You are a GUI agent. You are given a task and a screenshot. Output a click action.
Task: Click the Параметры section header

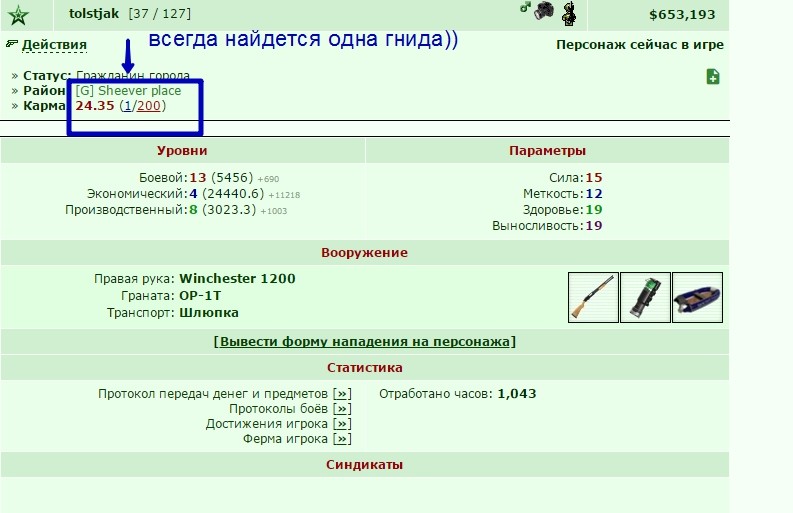[x=547, y=151]
